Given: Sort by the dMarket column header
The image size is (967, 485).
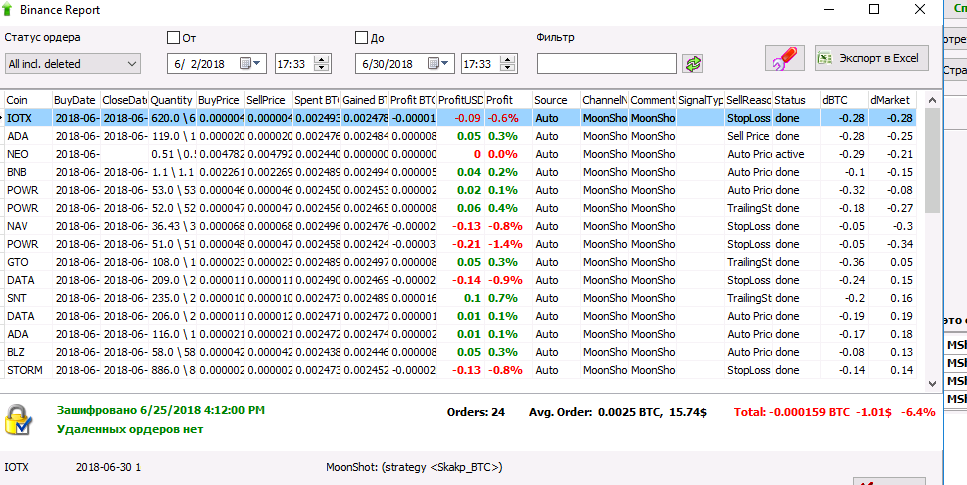Looking at the screenshot, I should coord(890,100).
